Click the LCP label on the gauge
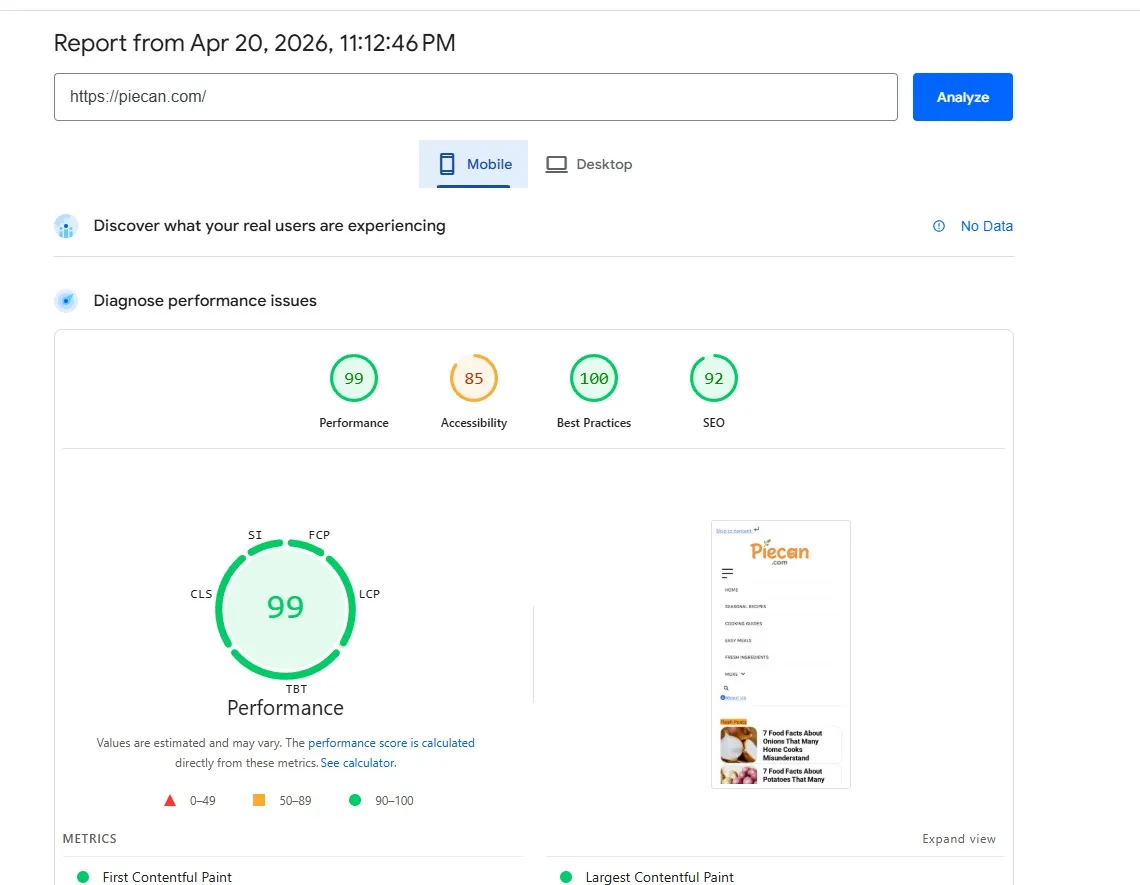The image size is (1140, 885). (369, 594)
